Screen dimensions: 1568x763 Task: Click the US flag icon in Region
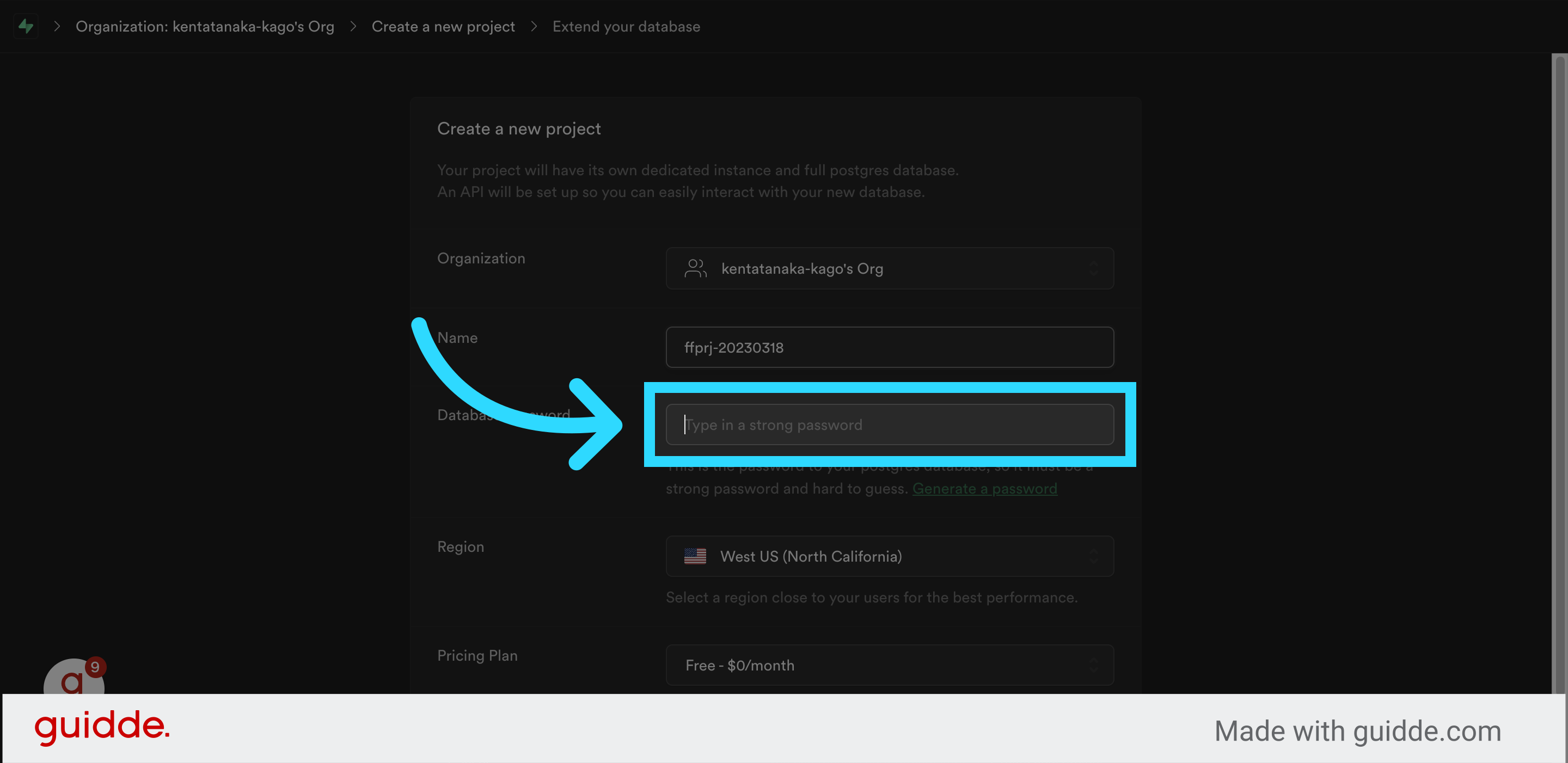pyautogui.click(x=695, y=556)
